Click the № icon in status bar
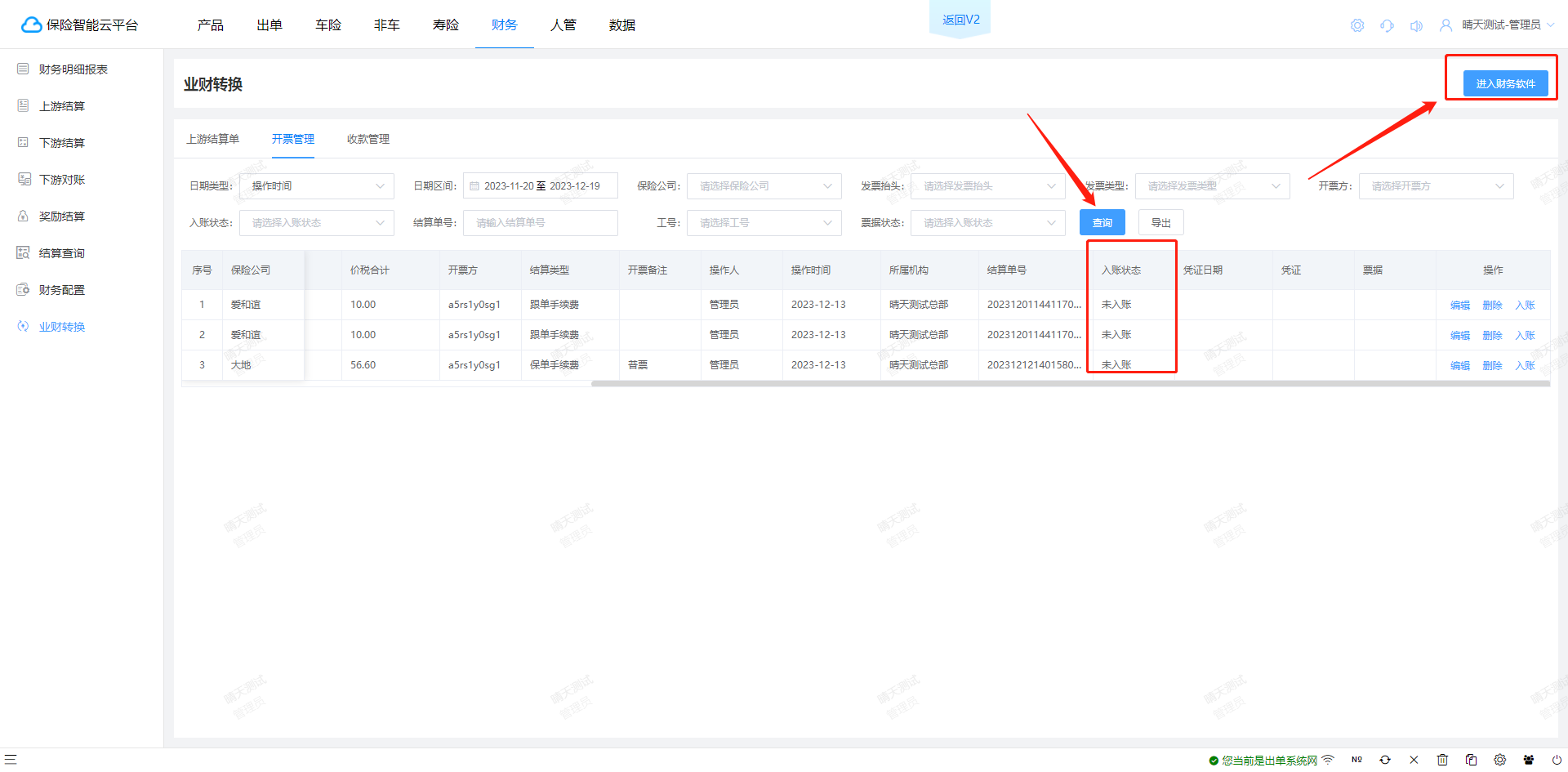Viewport: 1568px width, 772px height. coord(1356,760)
